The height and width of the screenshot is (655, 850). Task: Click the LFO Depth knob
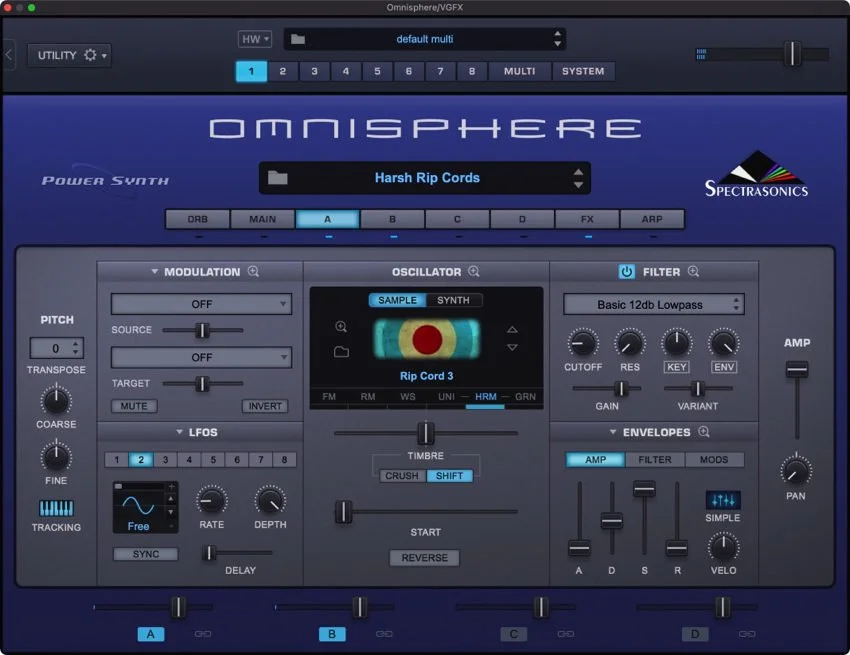270,500
